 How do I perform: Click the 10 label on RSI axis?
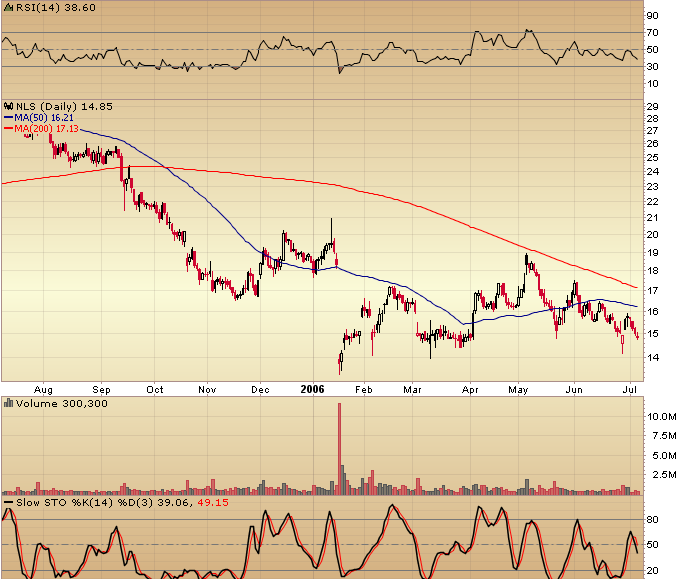[653, 83]
